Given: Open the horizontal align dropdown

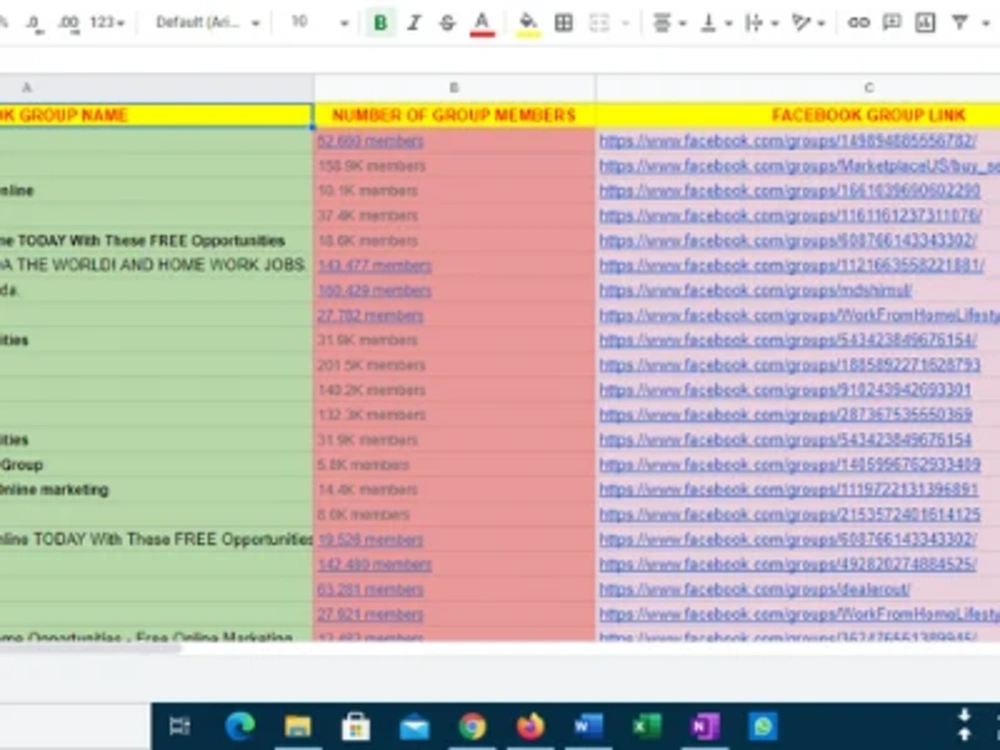Looking at the screenshot, I should [x=668, y=24].
